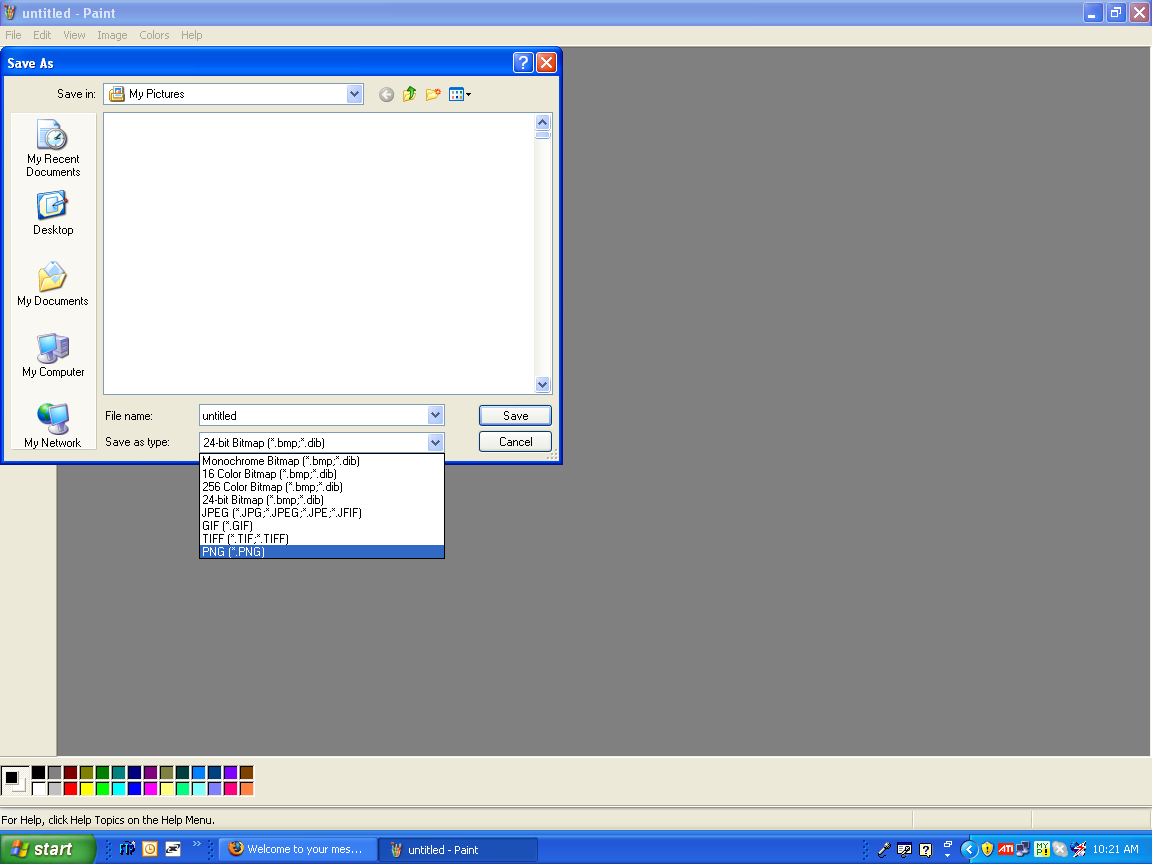Click the network computers tray icon

[1023, 849]
